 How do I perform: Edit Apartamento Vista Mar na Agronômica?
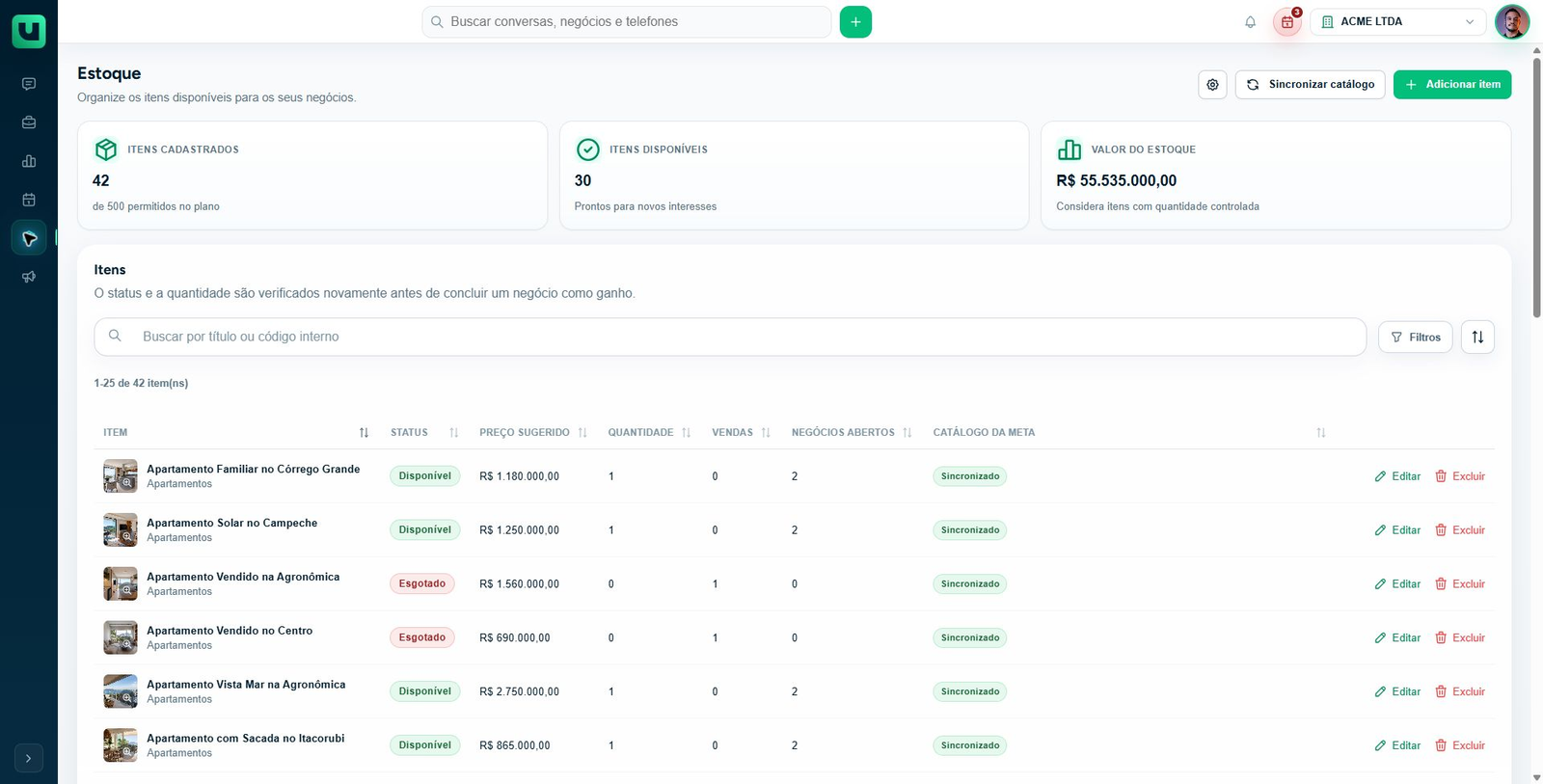[x=1397, y=692]
